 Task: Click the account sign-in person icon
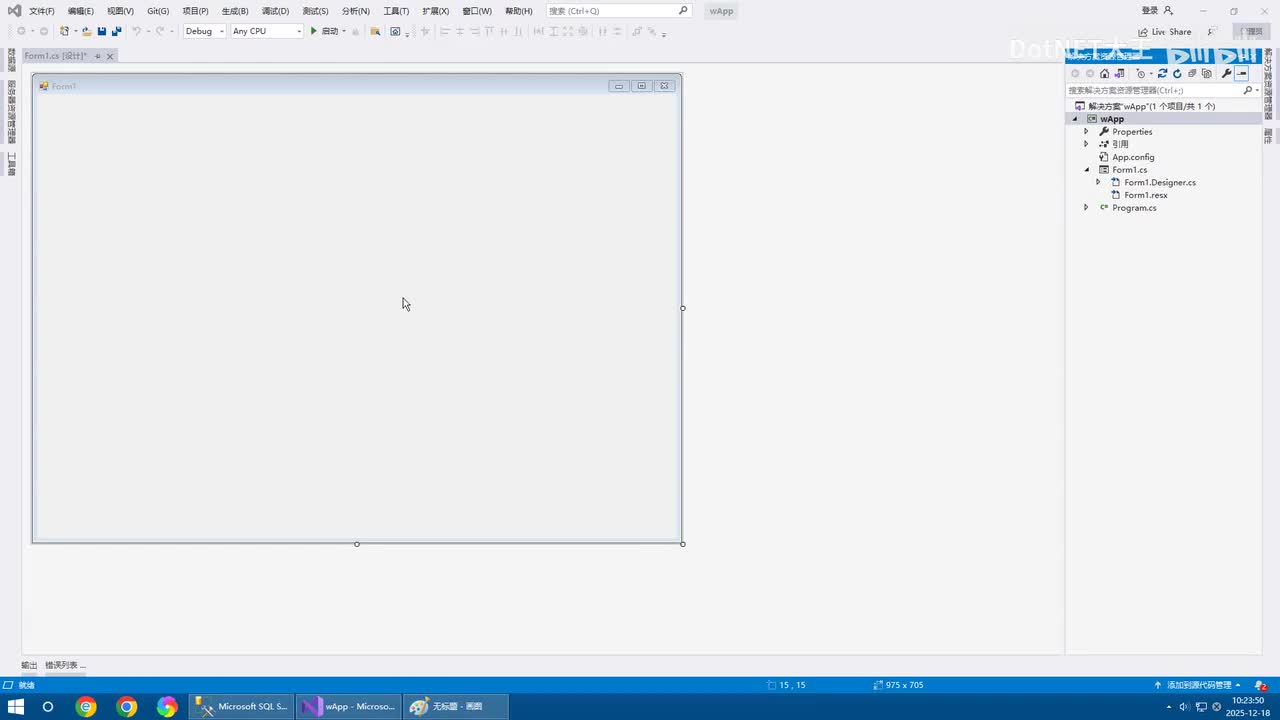(1168, 11)
